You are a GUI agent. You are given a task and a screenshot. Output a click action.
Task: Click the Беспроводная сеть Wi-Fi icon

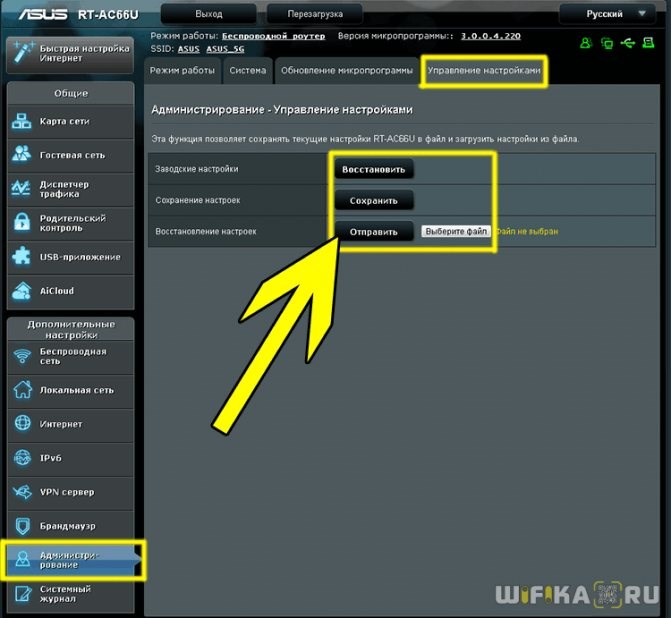click(22, 356)
